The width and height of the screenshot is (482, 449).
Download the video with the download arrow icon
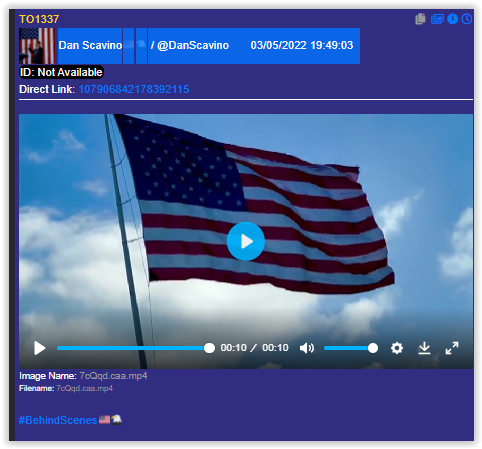pos(424,348)
